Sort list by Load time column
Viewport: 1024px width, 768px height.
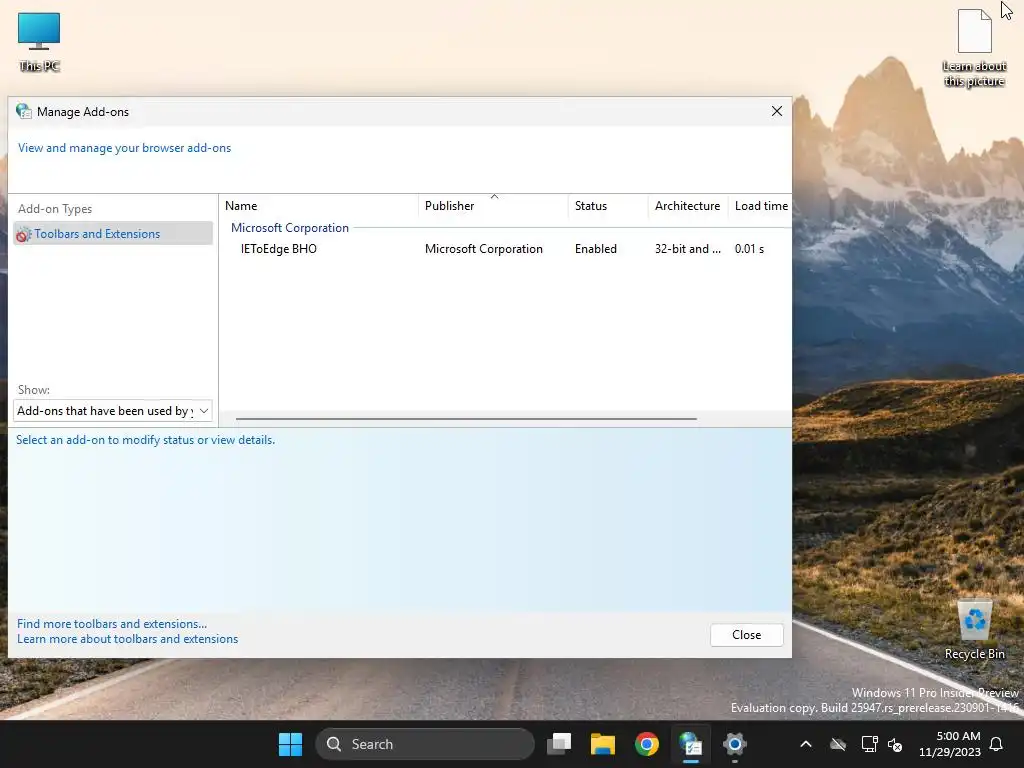760,206
